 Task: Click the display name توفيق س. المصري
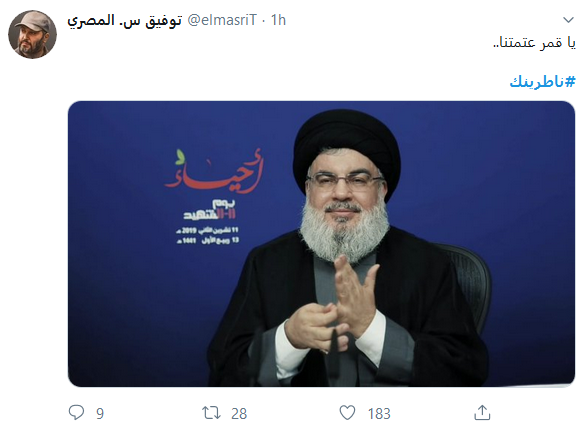point(124,21)
